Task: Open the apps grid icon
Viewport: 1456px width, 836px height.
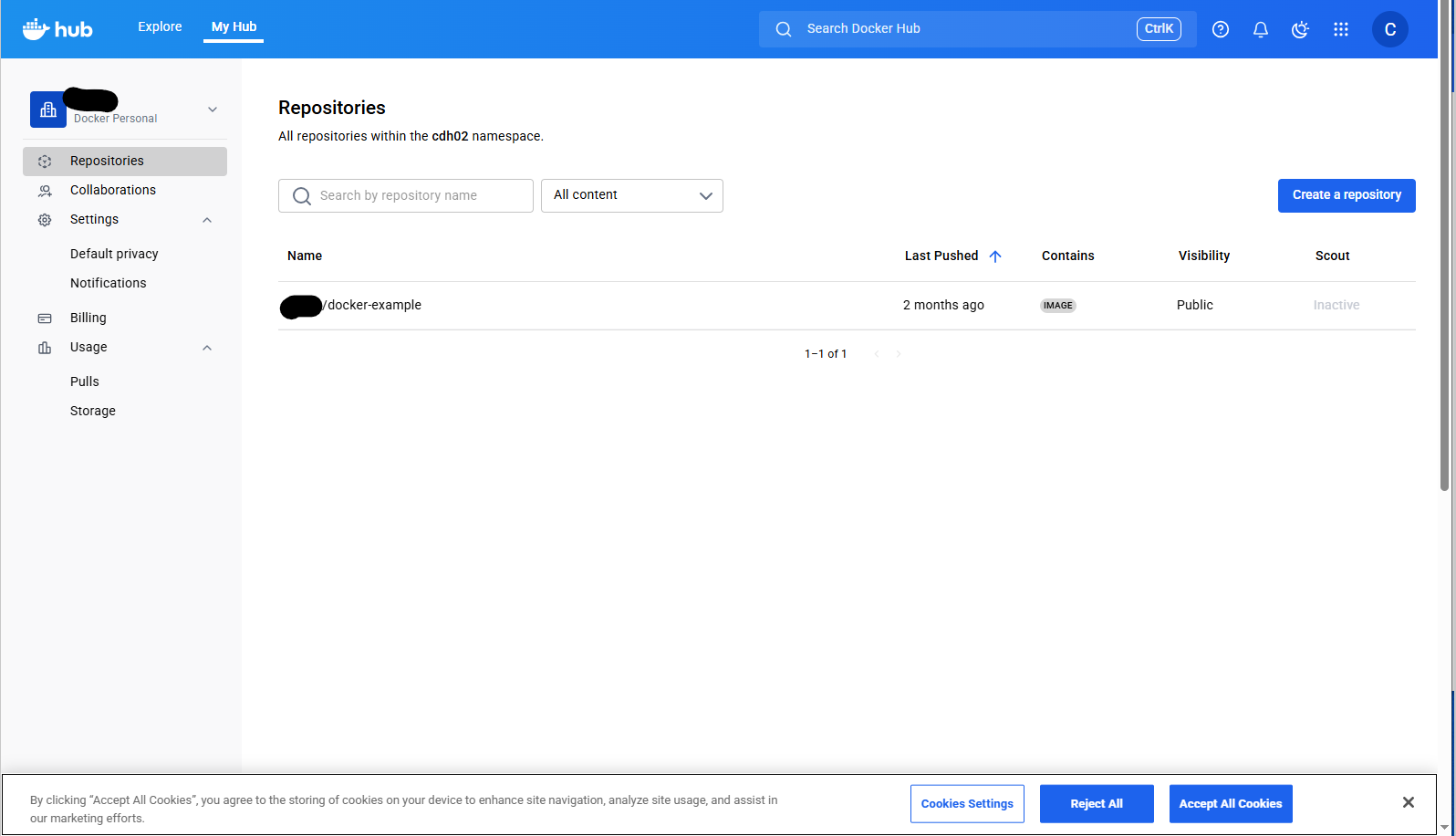Action: coord(1341,29)
